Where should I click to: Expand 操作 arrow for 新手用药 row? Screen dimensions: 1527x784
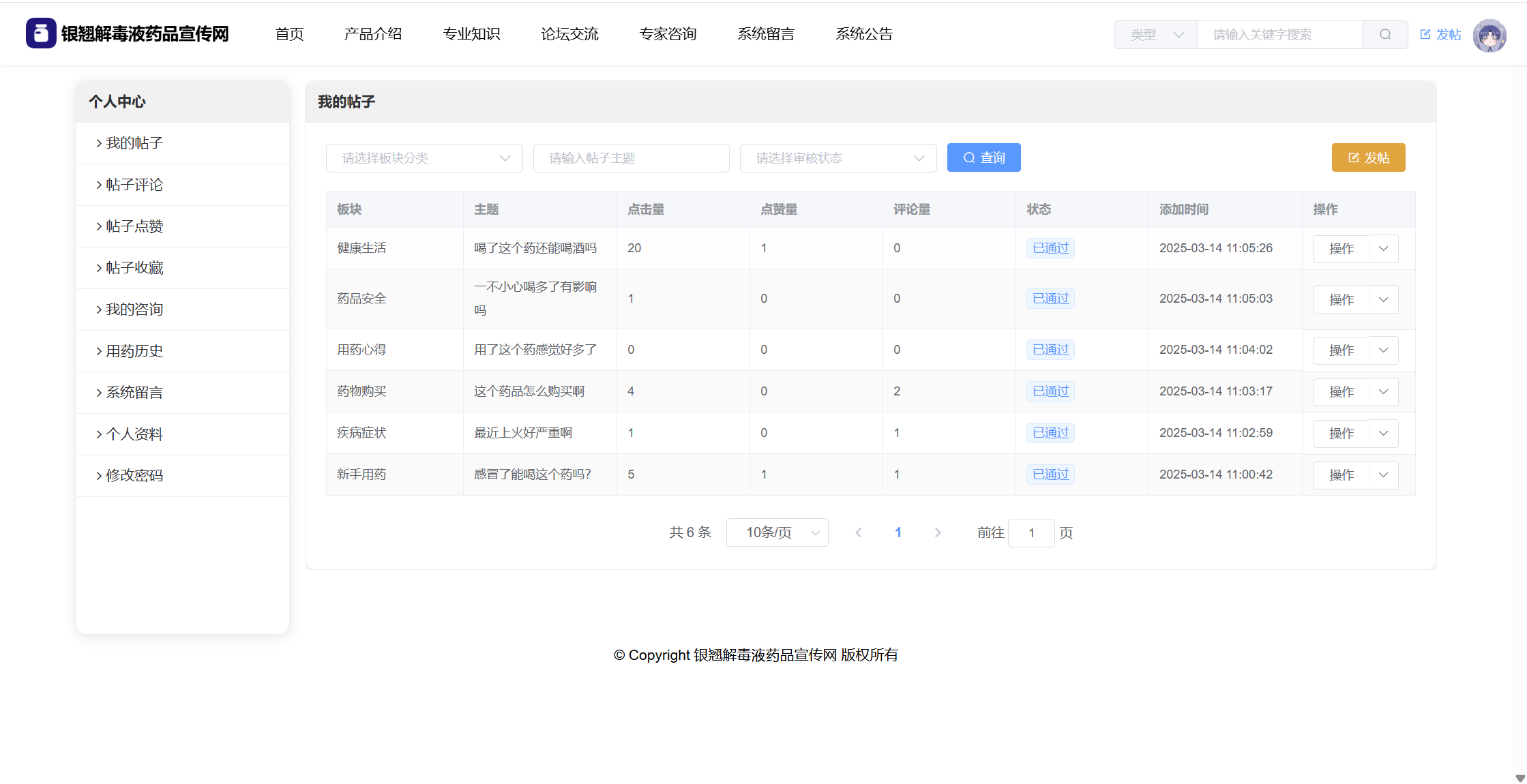coord(1383,475)
